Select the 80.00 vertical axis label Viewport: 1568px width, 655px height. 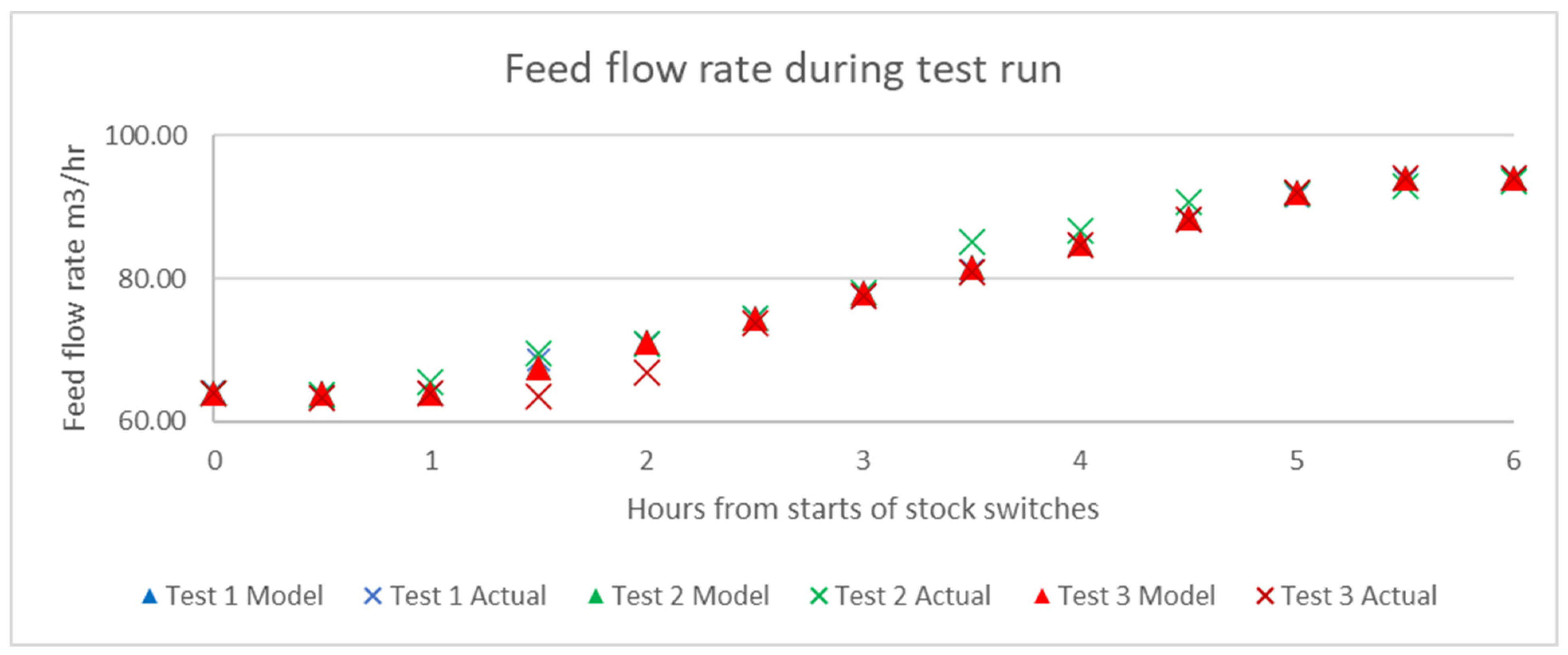pos(152,279)
